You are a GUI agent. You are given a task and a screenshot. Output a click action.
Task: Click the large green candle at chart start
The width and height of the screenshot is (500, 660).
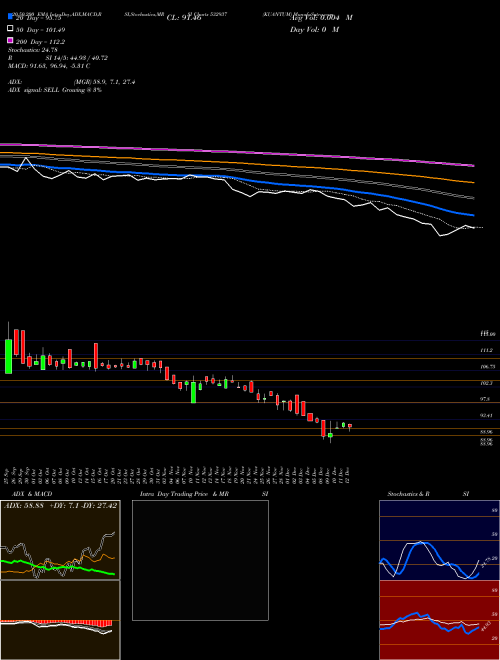[8, 356]
